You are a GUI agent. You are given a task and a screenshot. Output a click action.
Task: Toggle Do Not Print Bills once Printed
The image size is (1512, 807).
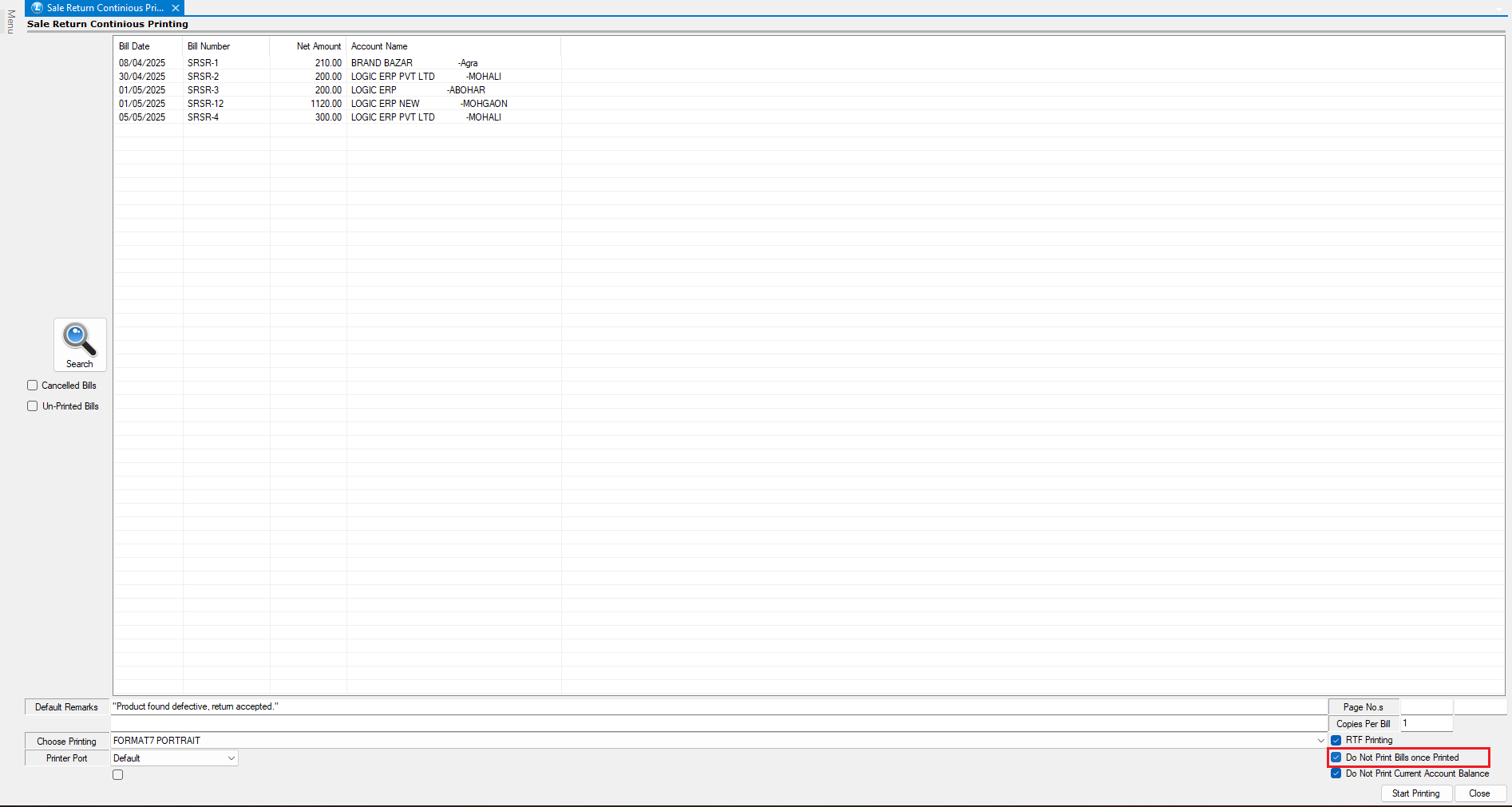coord(1336,758)
